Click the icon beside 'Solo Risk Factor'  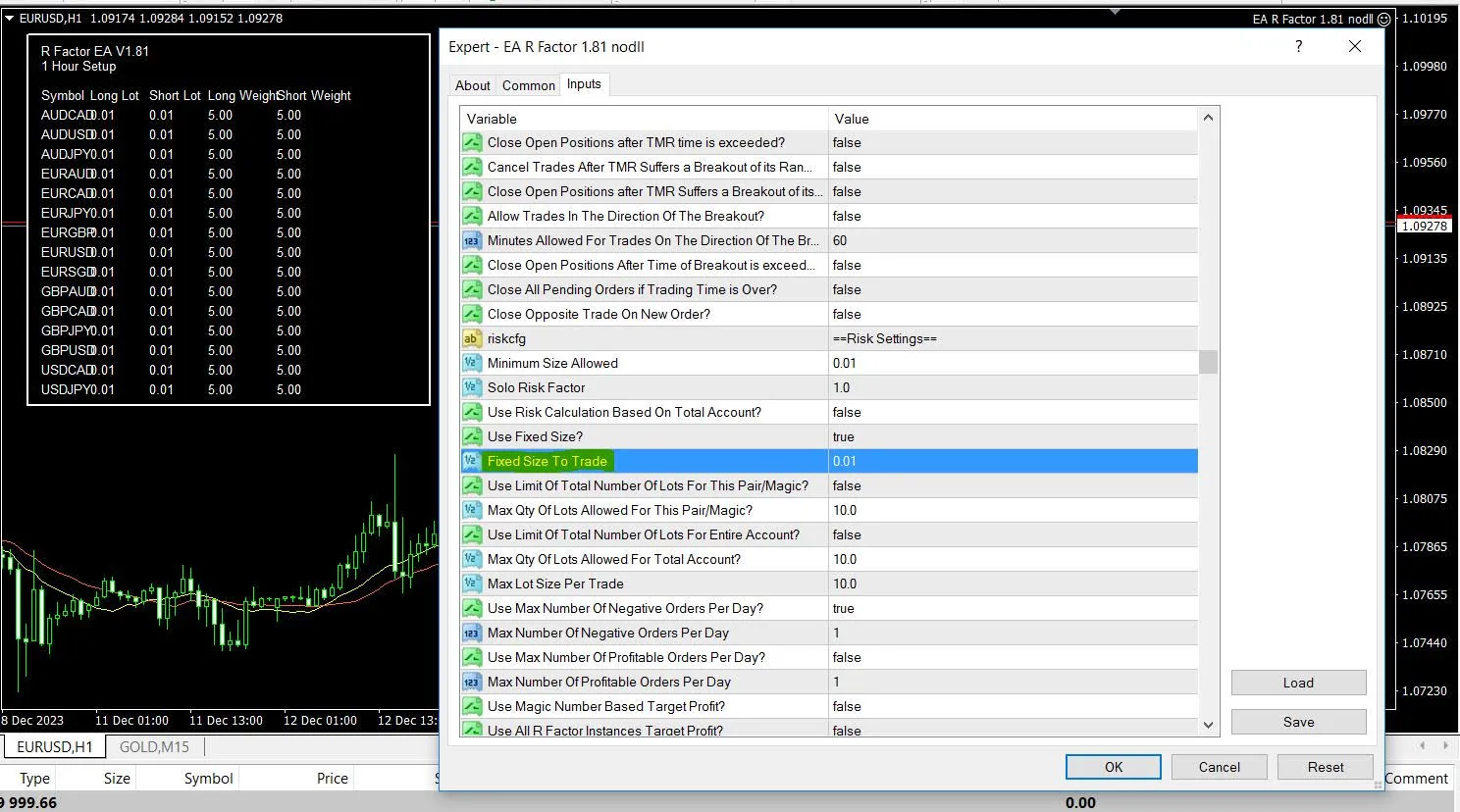click(x=471, y=387)
